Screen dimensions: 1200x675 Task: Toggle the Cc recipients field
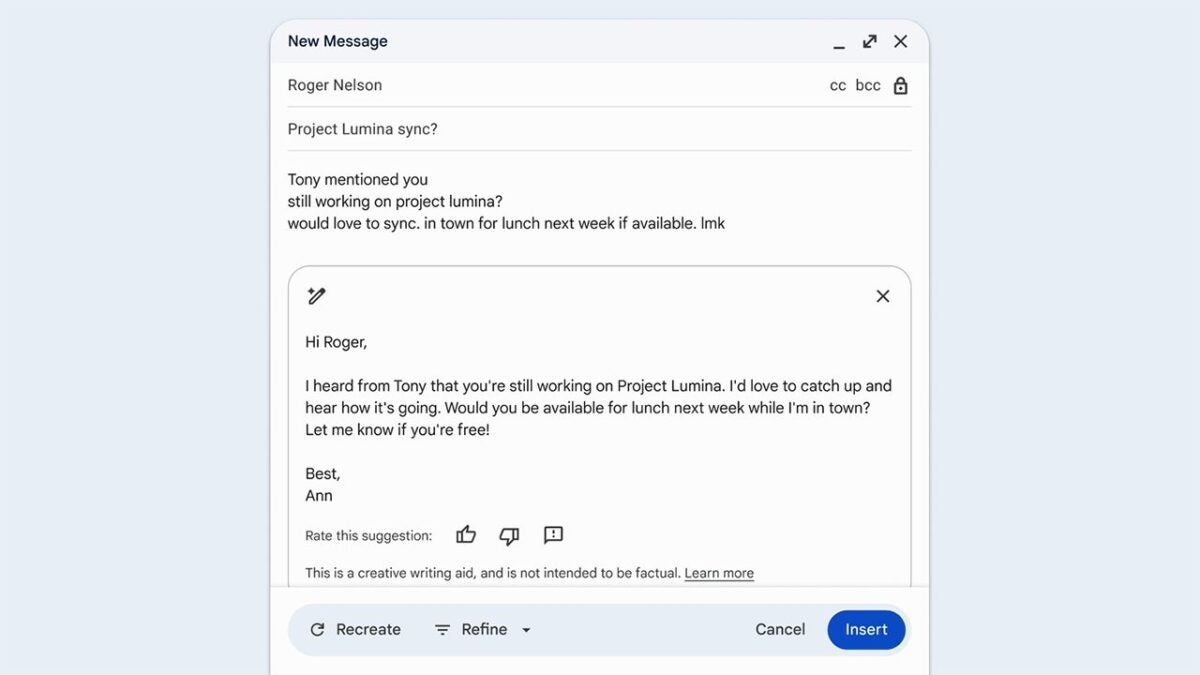tap(837, 85)
